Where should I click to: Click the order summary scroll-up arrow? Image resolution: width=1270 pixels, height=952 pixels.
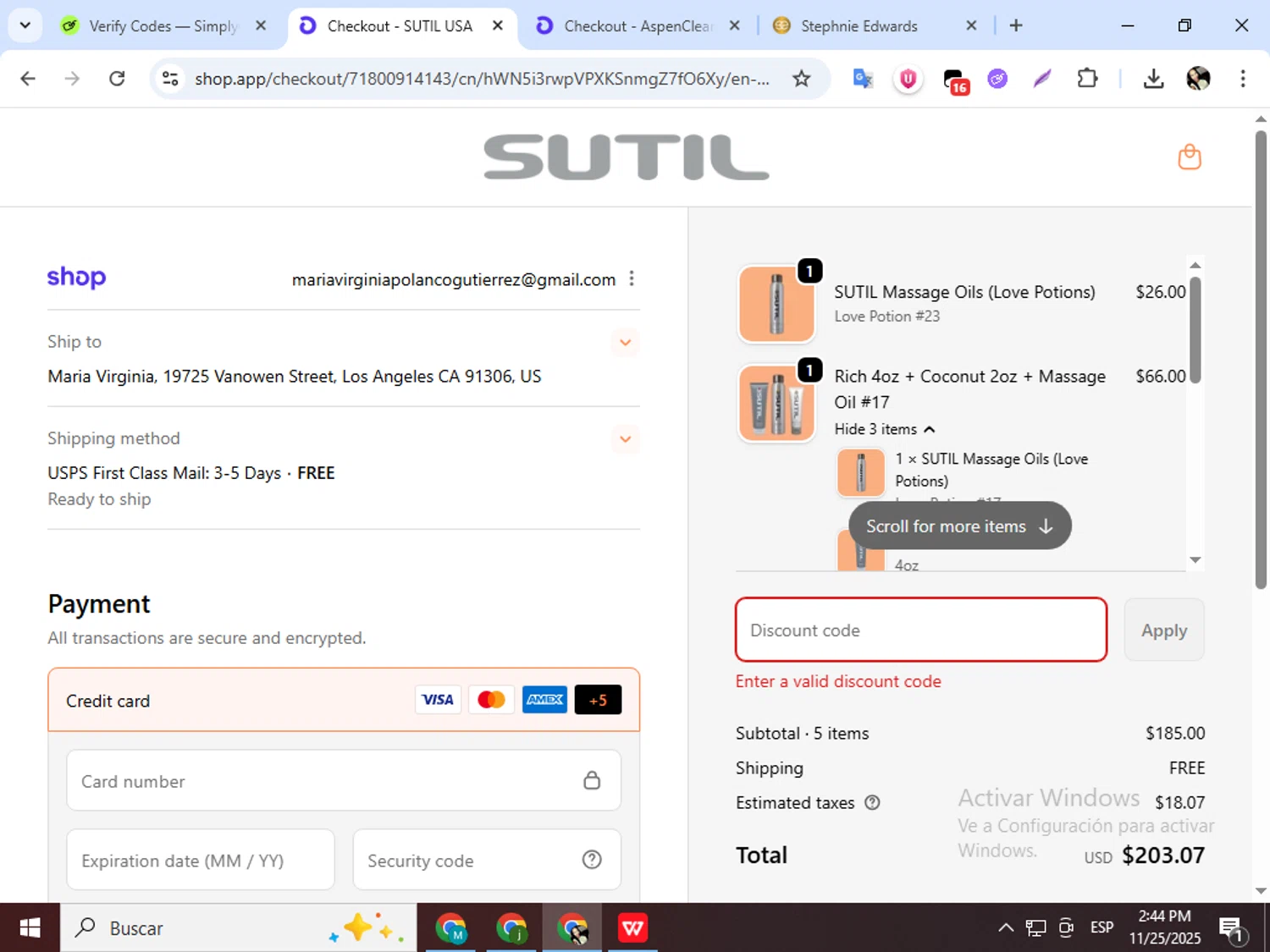pyautogui.click(x=1195, y=266)
